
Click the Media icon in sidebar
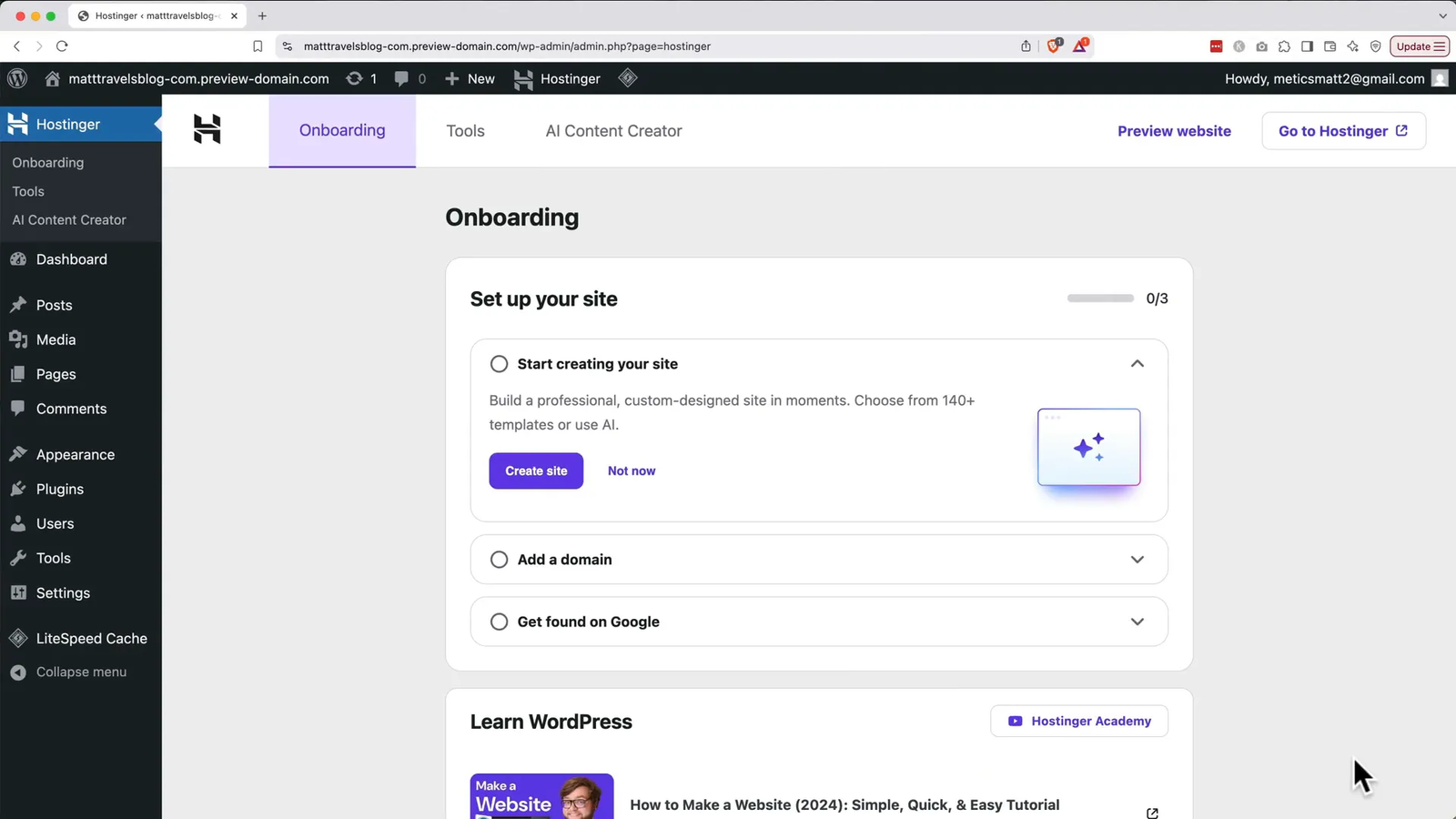(x=18, y=339)
